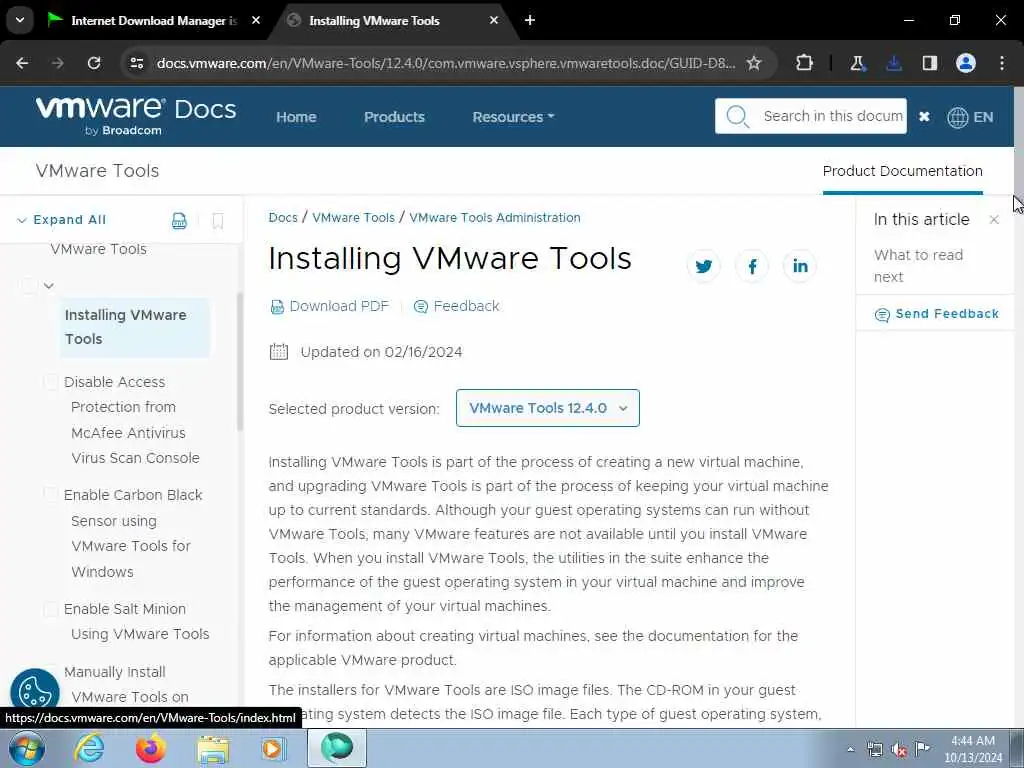Click the browser forward arrow
The image size is (1024, 768).
[x=58, y=63]
